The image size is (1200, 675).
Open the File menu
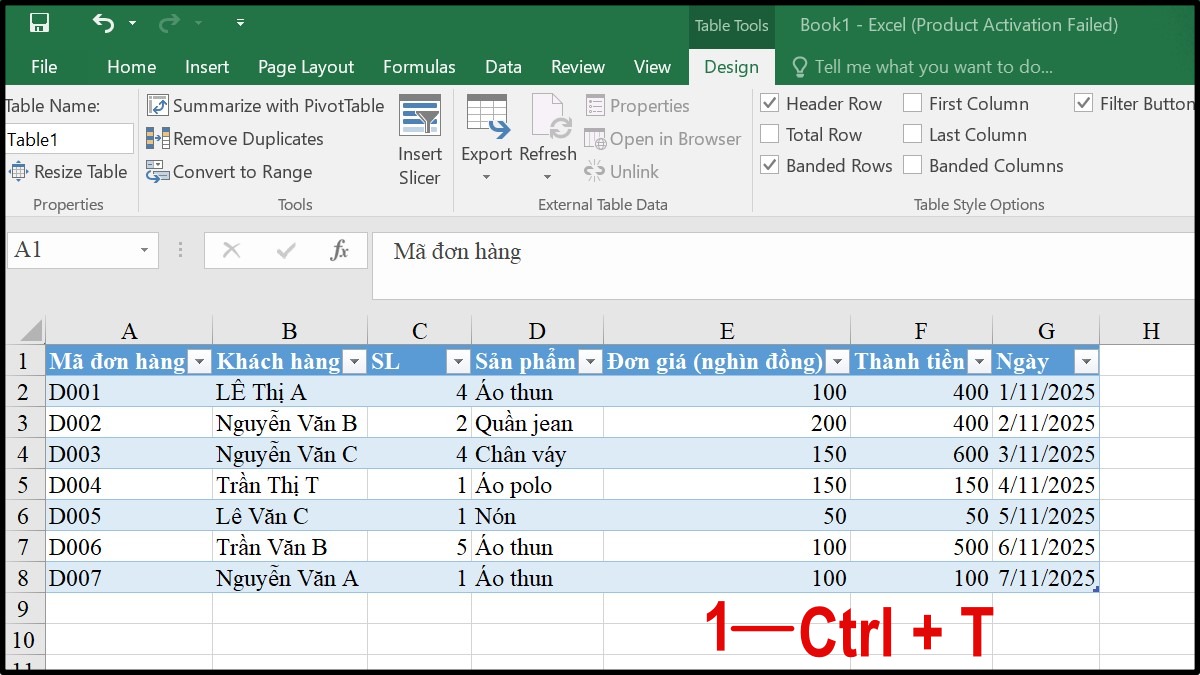[x=44, y=67]
